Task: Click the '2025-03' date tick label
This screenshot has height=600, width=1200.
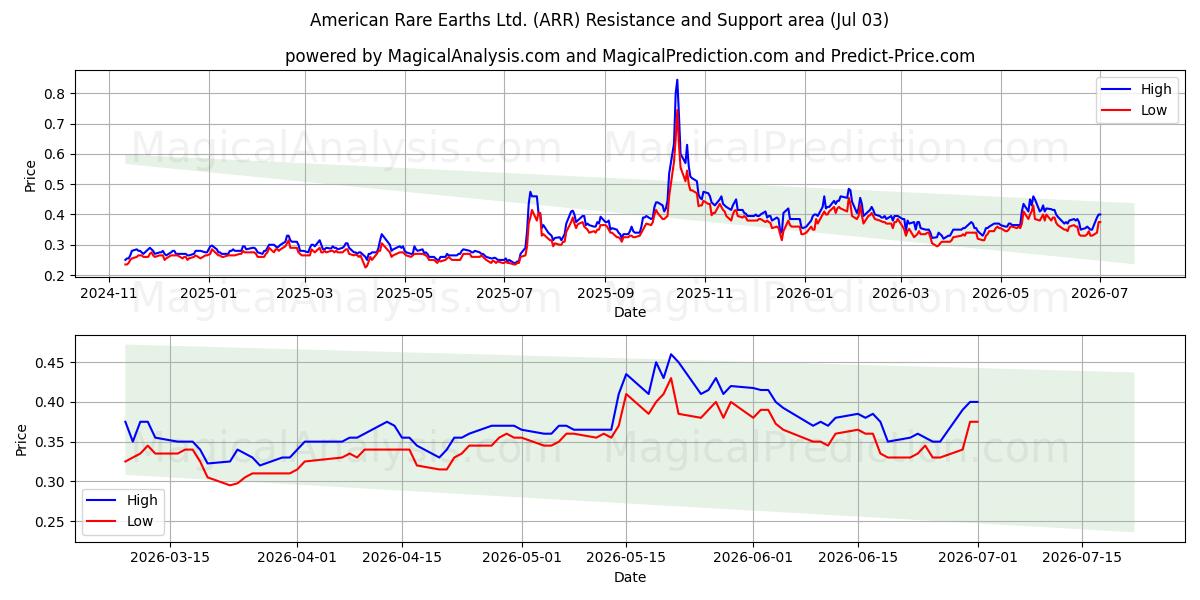Action: click(304, 293)
